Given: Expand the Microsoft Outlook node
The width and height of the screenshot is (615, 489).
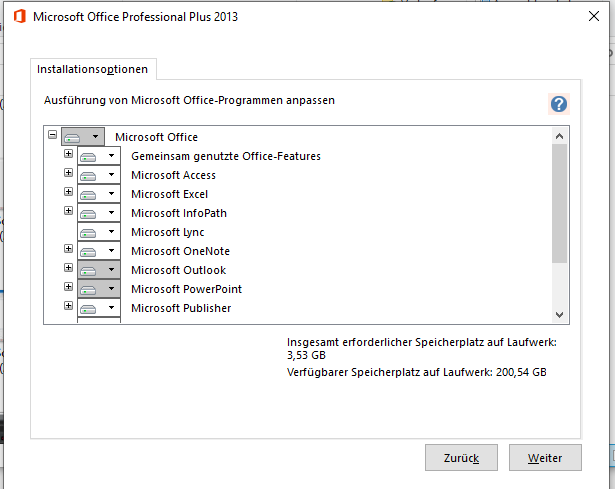Looking at the screenshot, I should tap(69, 267).
